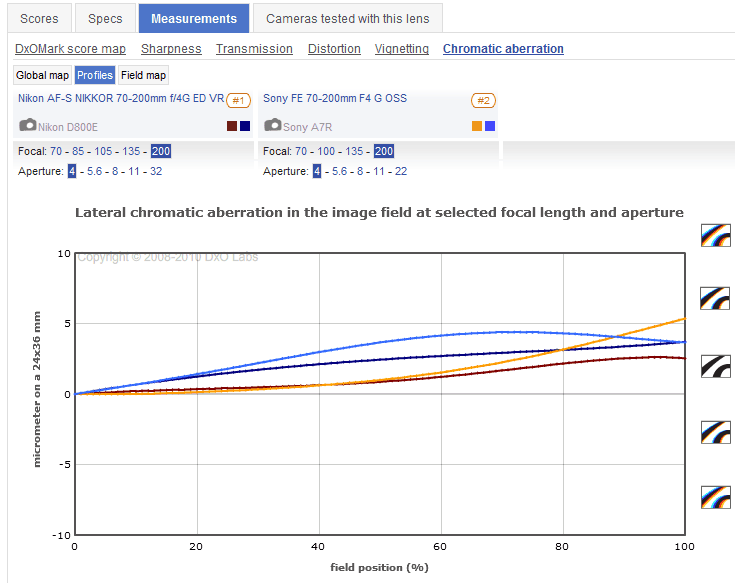Viewport: 735px width, 583px height.
Task: Click the orange color swatch for Sony
Action: click(477, 126)
